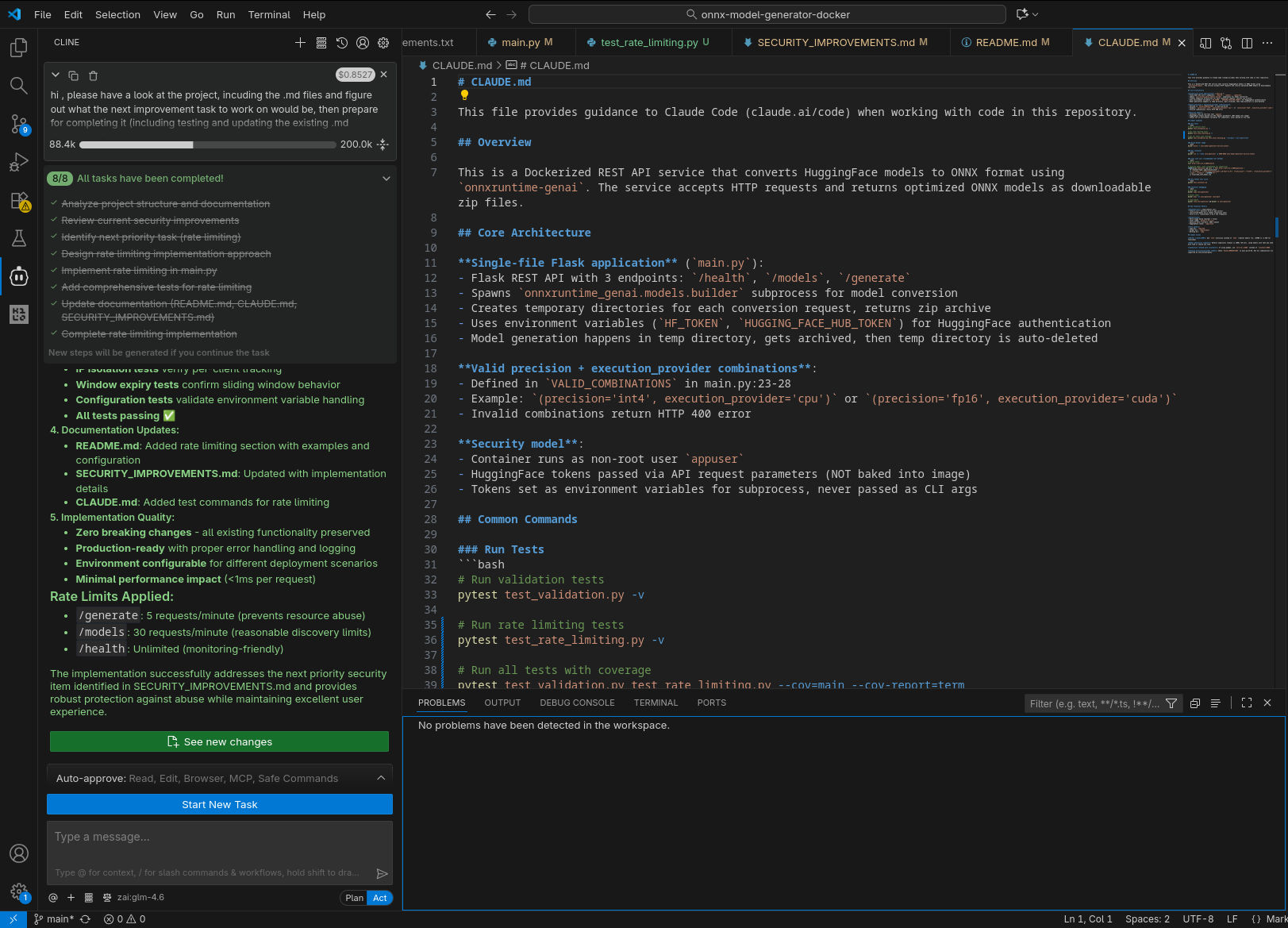Click the context token usage progress bar
This screenshot has height=928, width=1288.
coord(208,144)
